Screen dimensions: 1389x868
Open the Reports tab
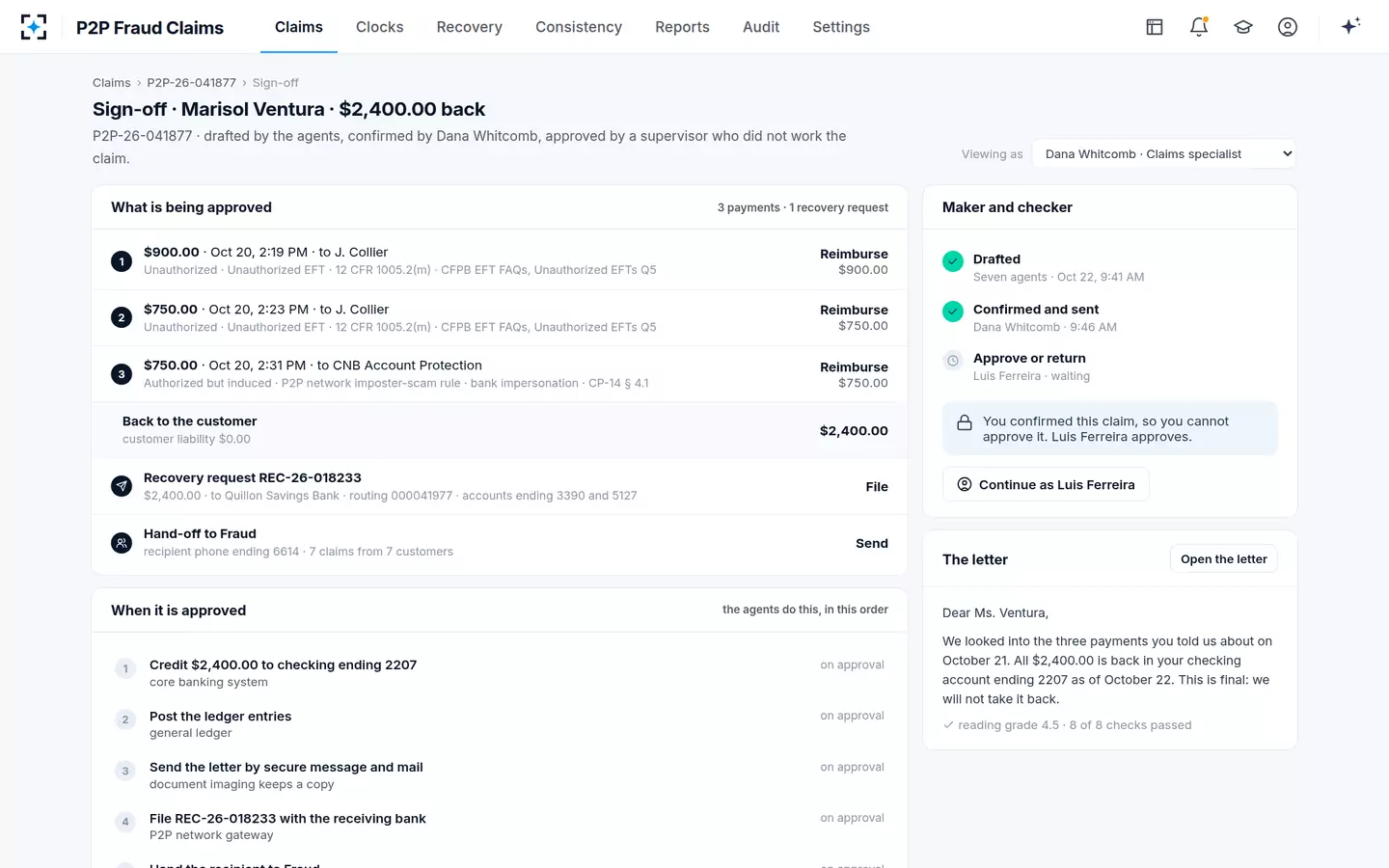point(682,27)
